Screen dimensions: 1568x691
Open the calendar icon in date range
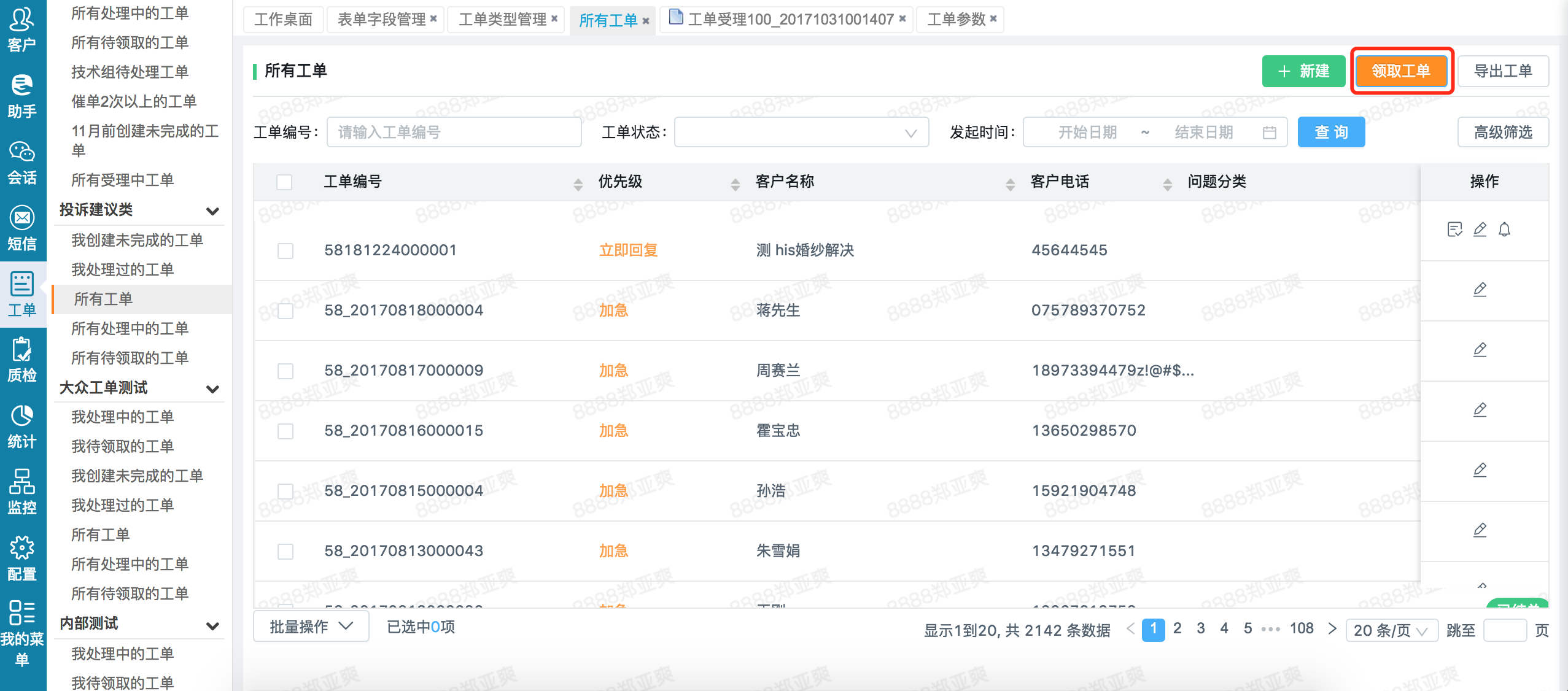(1270, 133)
